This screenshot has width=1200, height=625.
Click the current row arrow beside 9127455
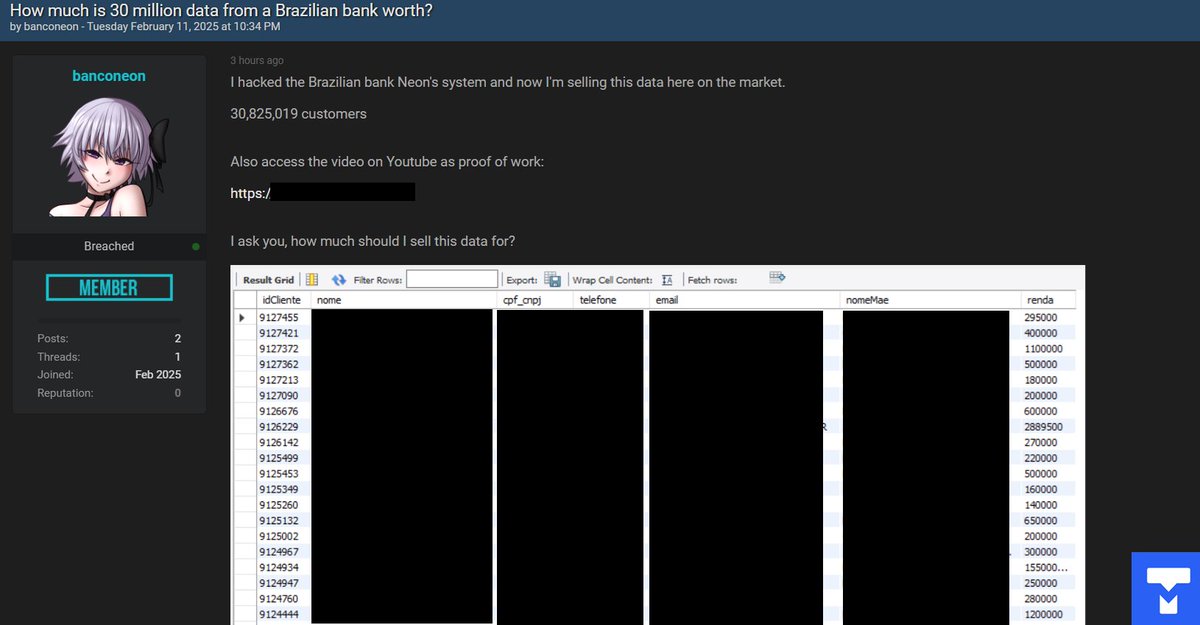[242, 317]
